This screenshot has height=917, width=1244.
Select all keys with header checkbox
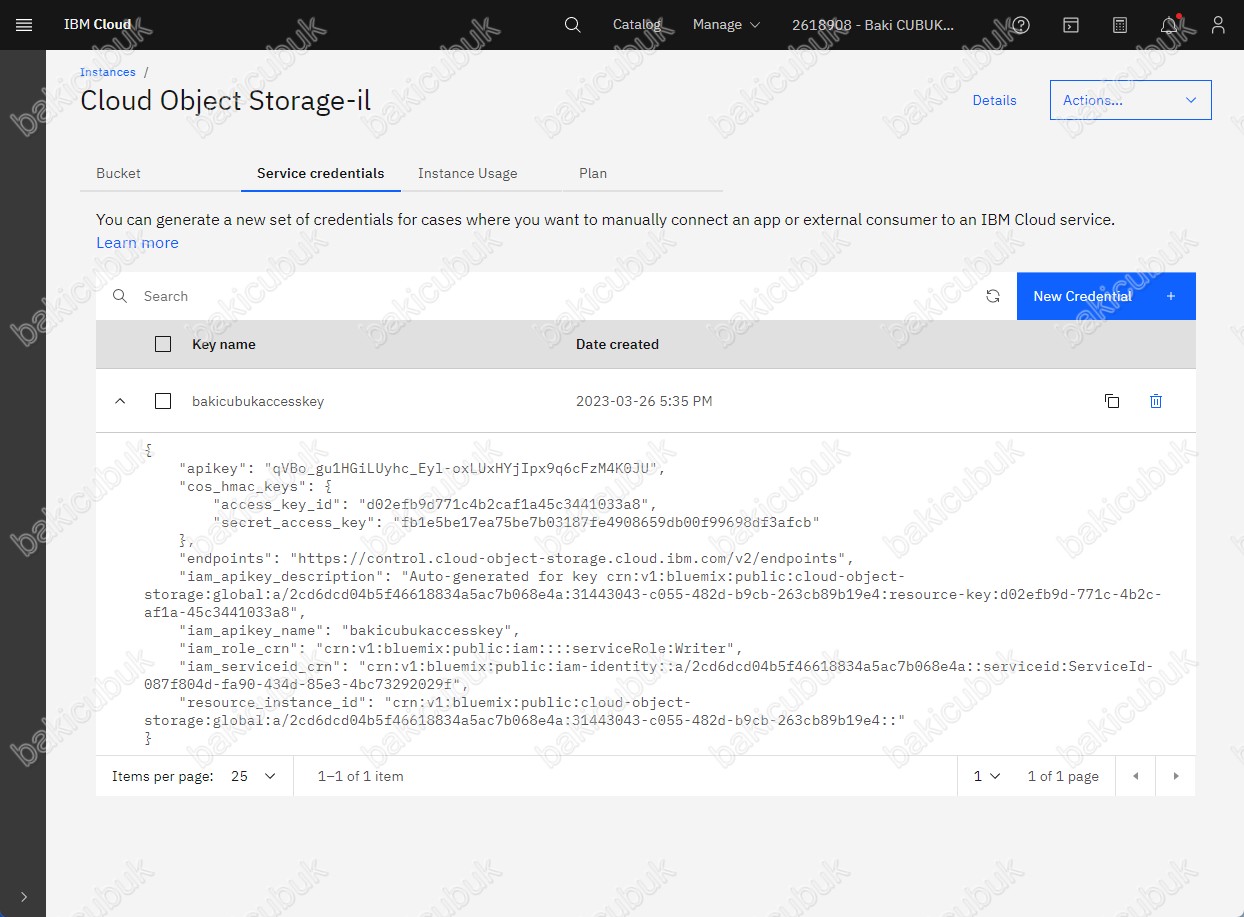tap(163, 344)
